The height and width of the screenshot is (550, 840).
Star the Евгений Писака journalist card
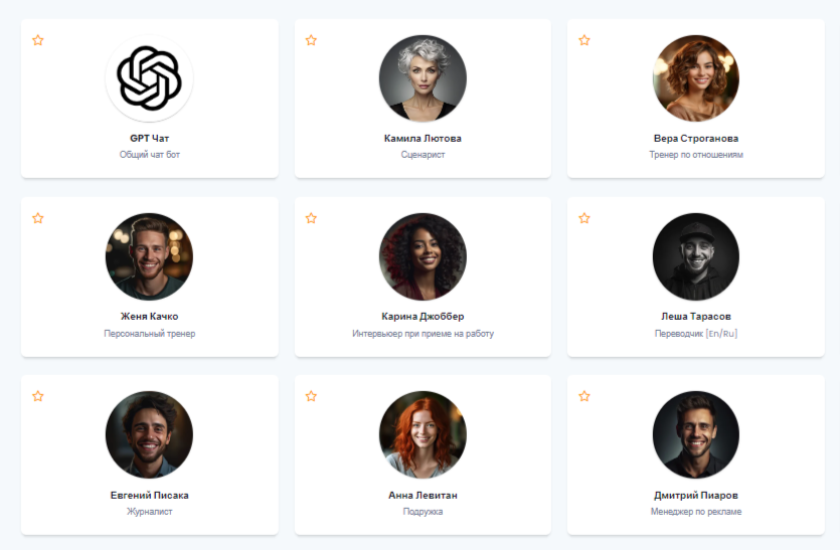click(x=38, y=396)
